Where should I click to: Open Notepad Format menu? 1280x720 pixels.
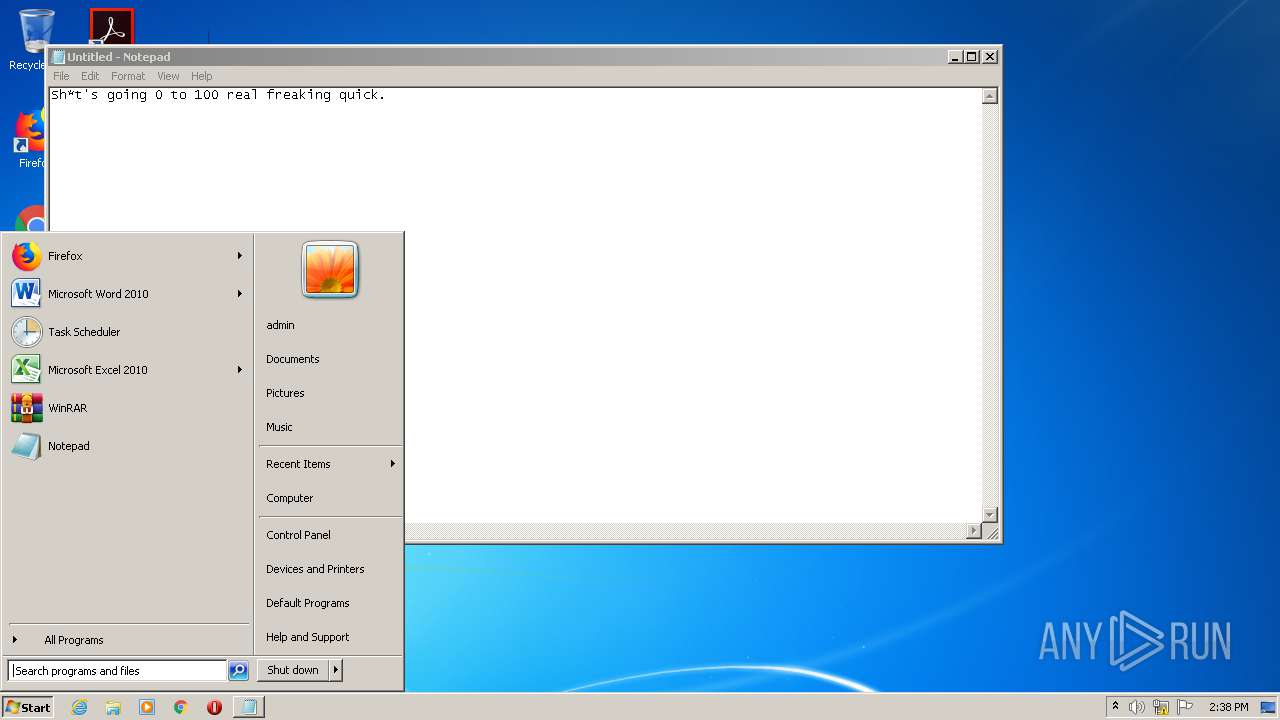(x=128, y=76)
